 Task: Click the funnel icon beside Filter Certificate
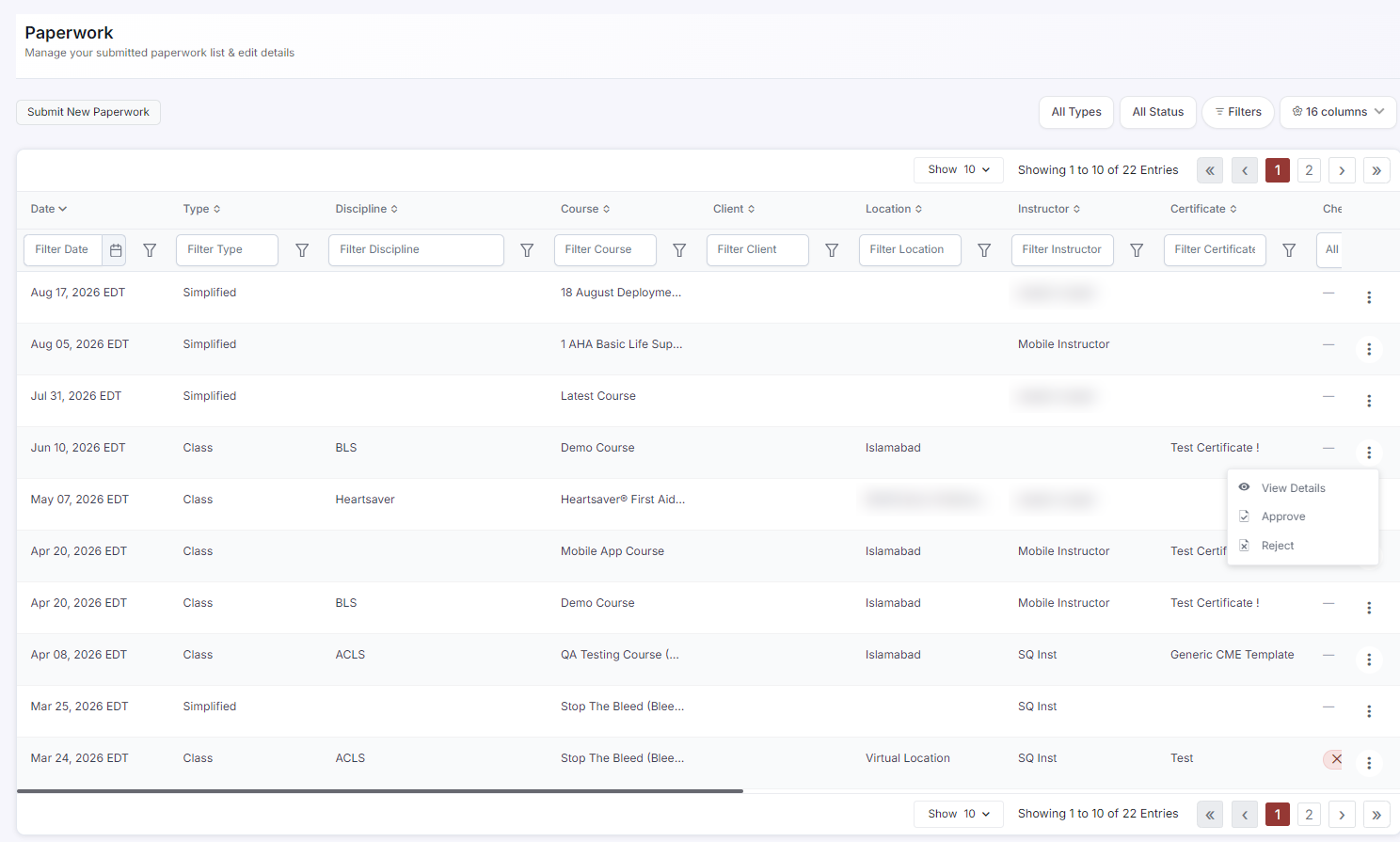pos(1289,250)
